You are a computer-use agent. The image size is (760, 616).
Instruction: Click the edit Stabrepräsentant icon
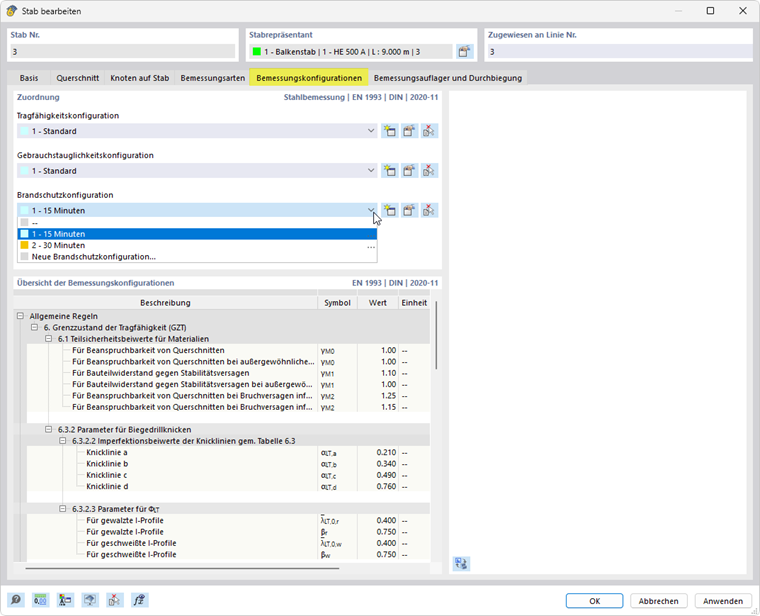(464, 51)
